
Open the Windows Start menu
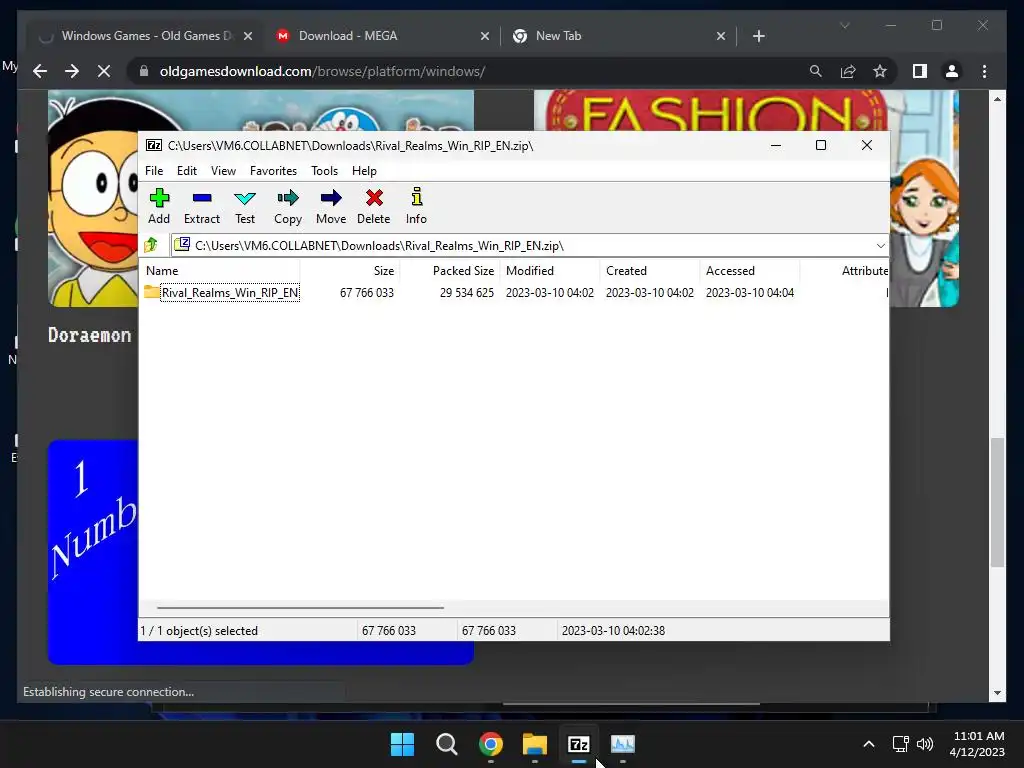402,744
